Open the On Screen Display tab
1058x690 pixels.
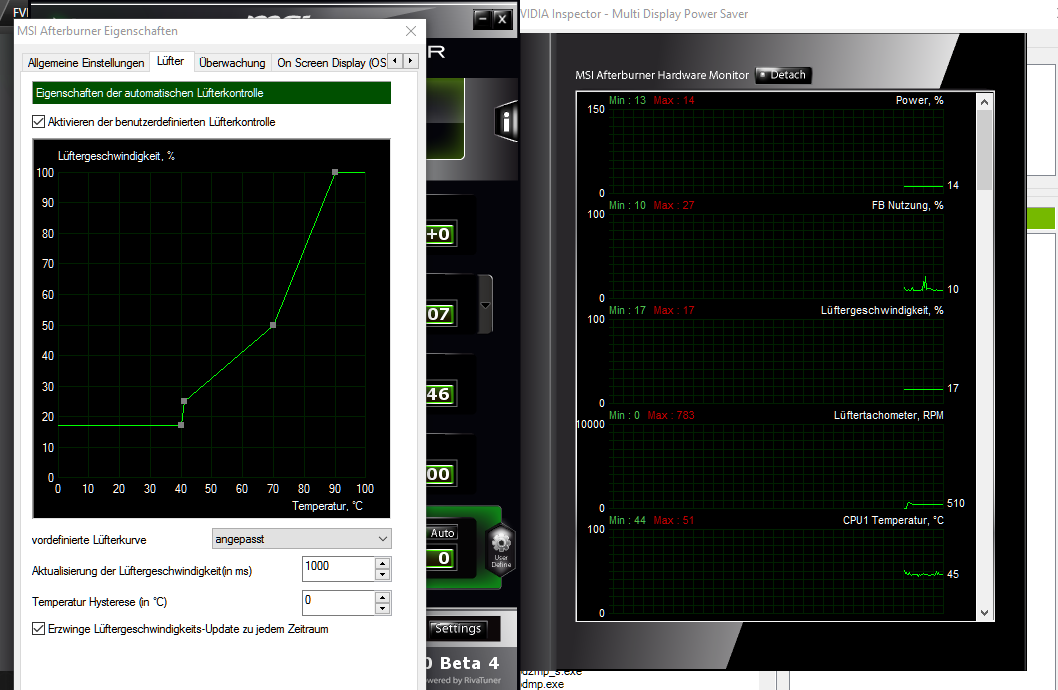coord(329,63)
